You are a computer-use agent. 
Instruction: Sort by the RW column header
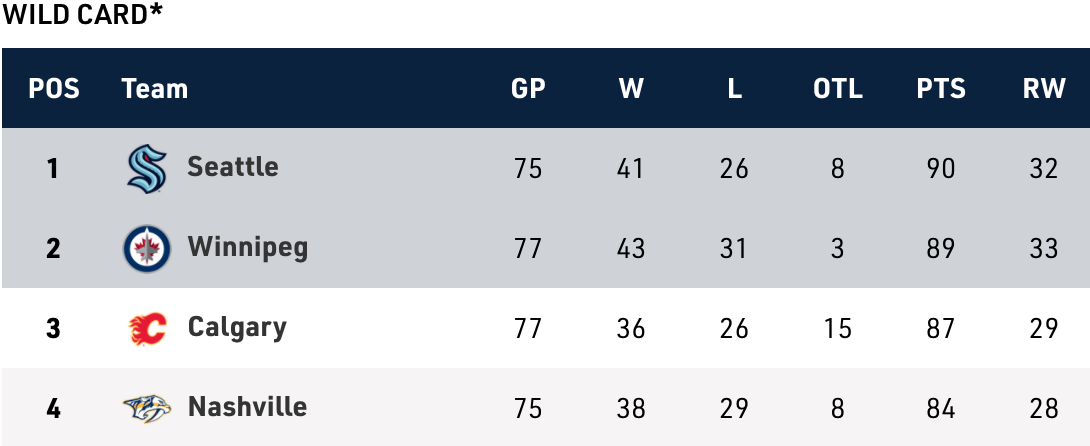(x=1044, y=89)
